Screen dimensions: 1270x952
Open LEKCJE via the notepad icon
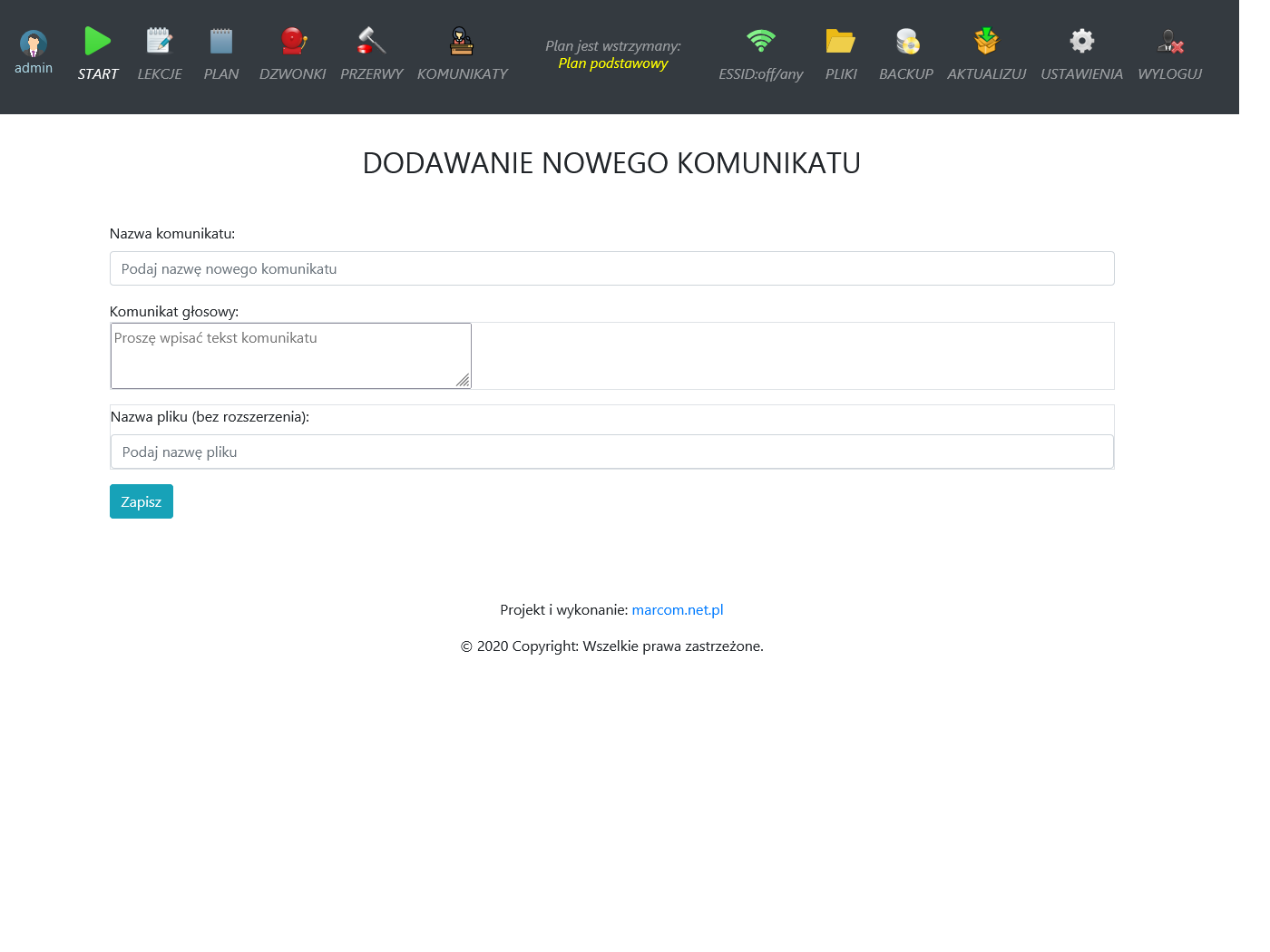pyautogui.click(x=159, y=41)
